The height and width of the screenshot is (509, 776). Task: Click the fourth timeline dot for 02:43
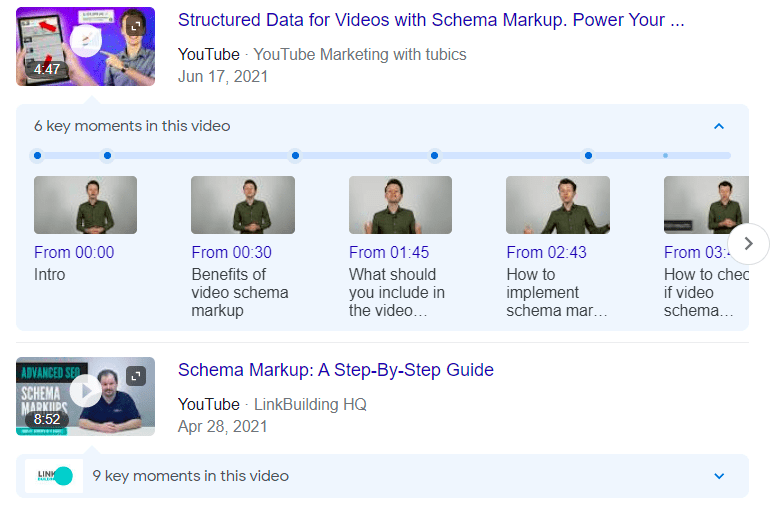pos(435,155)
